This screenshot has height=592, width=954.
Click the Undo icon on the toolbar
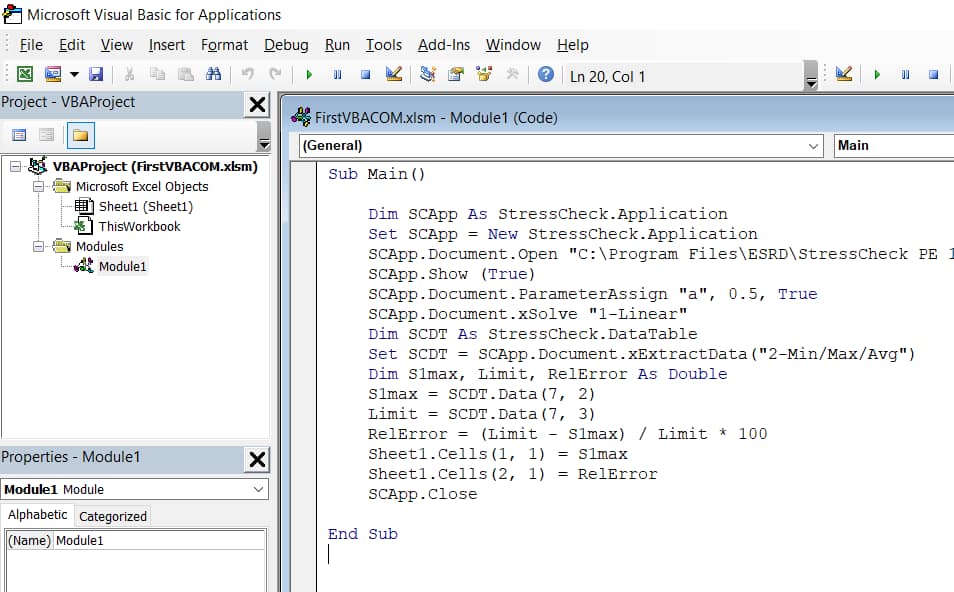point(250,74)
